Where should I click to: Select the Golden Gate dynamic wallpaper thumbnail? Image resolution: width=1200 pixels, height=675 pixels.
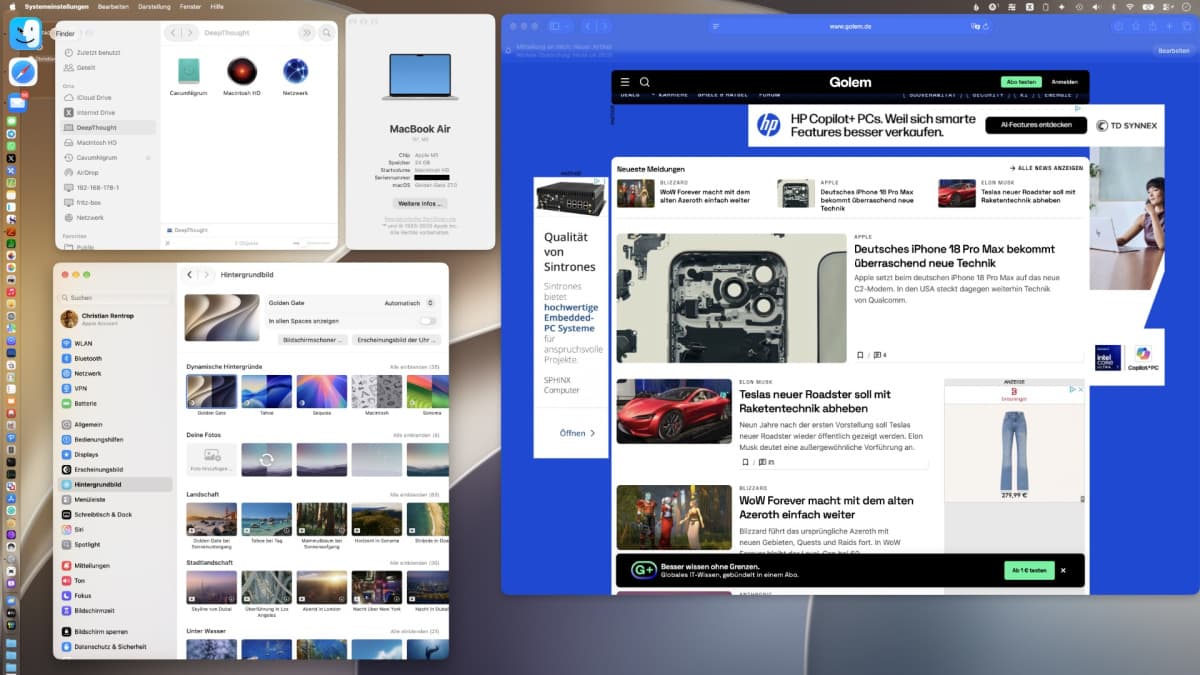point(212,391)
